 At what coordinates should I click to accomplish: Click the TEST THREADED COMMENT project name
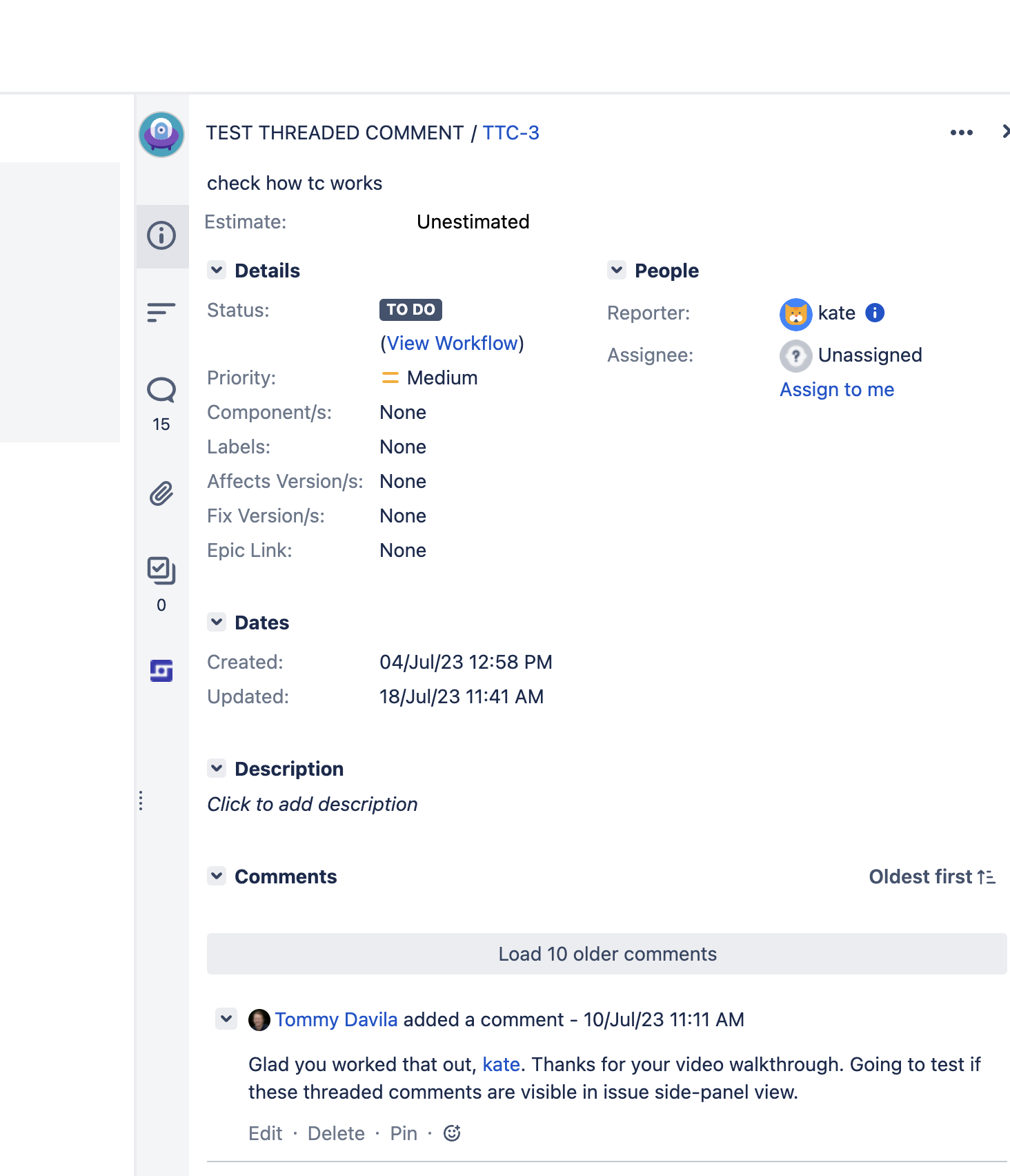(x=335, y=133)
